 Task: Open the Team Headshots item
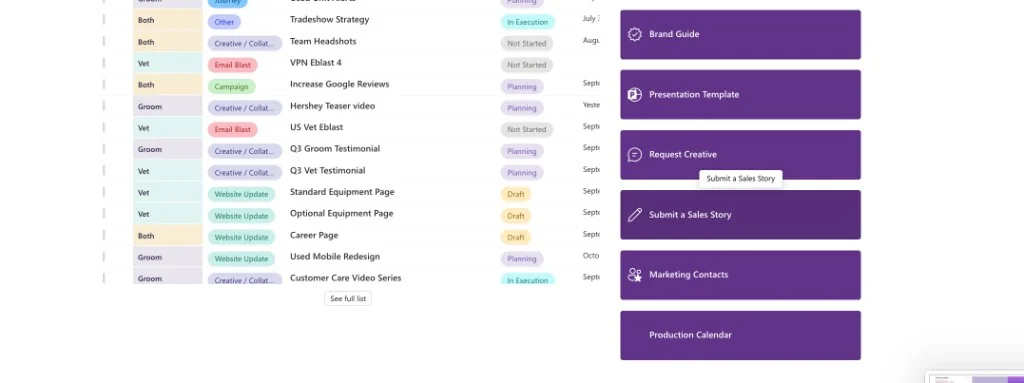[x=323, y=41]
